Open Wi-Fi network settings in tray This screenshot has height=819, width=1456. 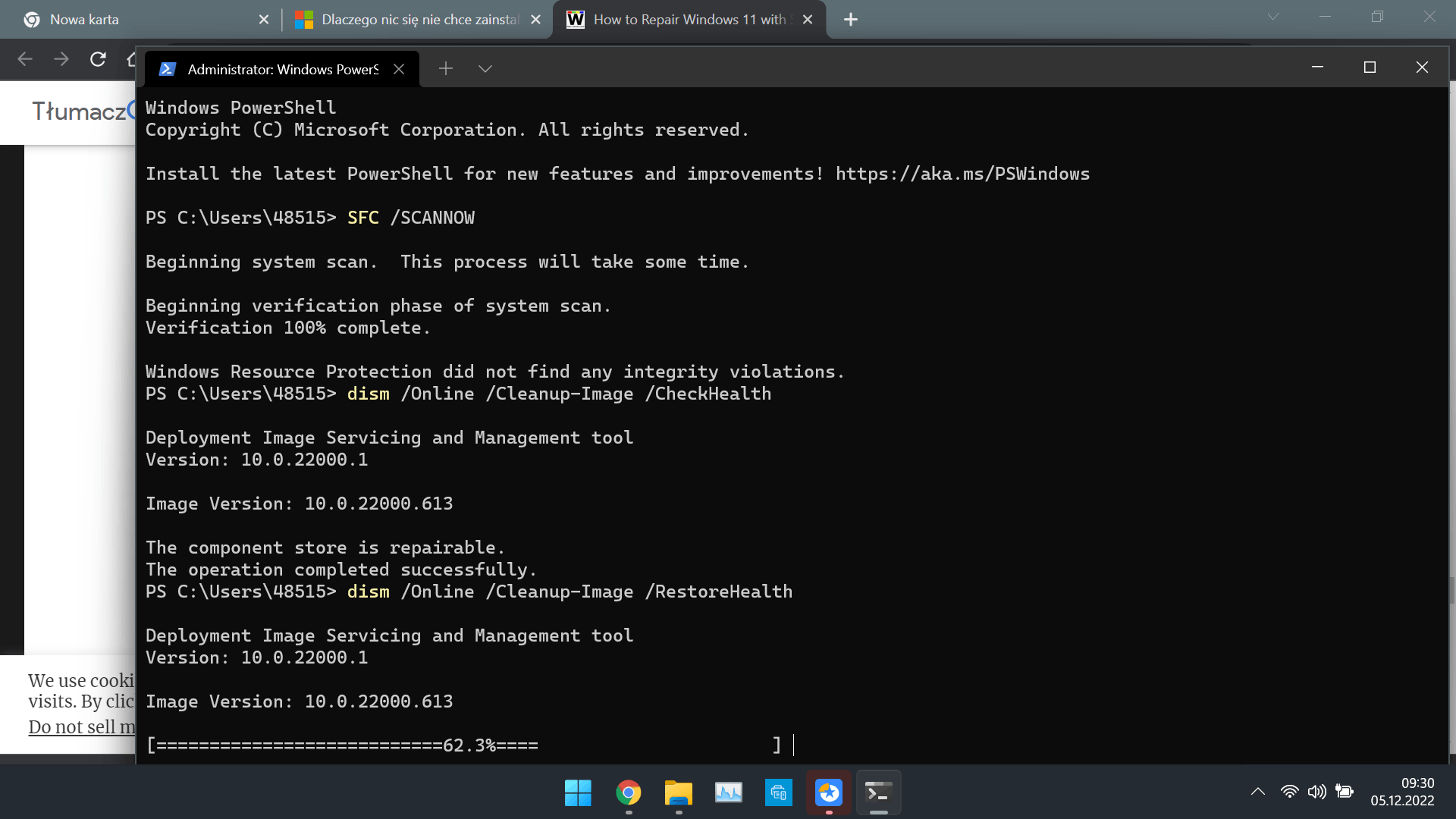coord(1289,792)
